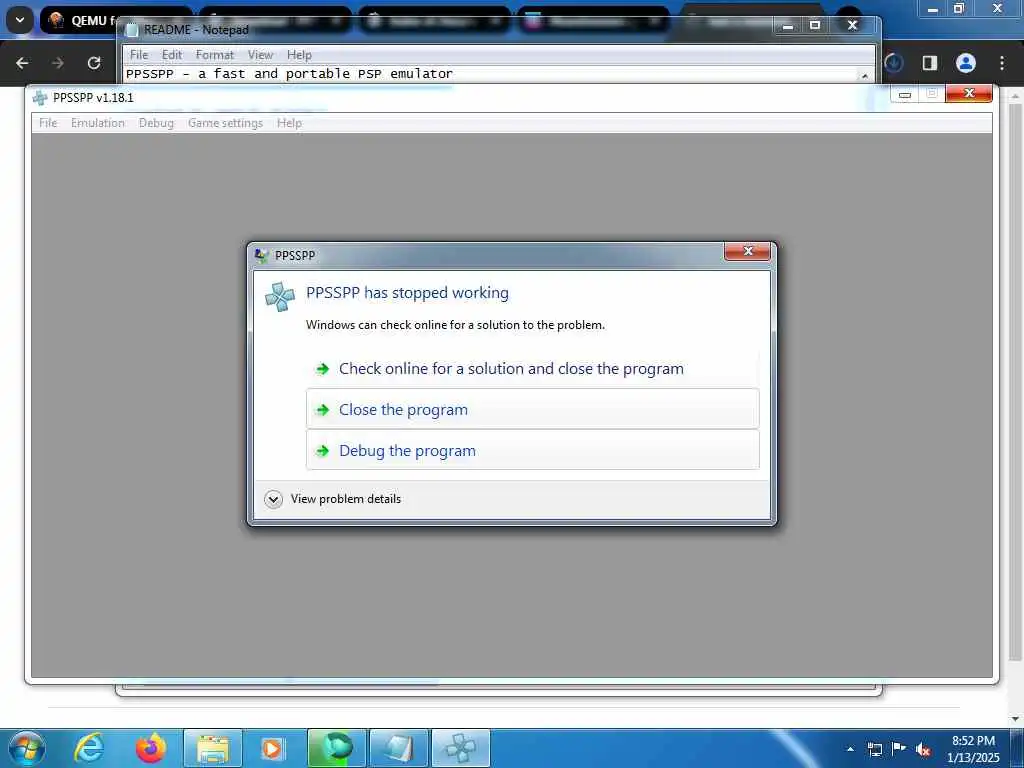1024x768 pixels.
Task: Open browser three-dot menu
Action: point(1002,63)
